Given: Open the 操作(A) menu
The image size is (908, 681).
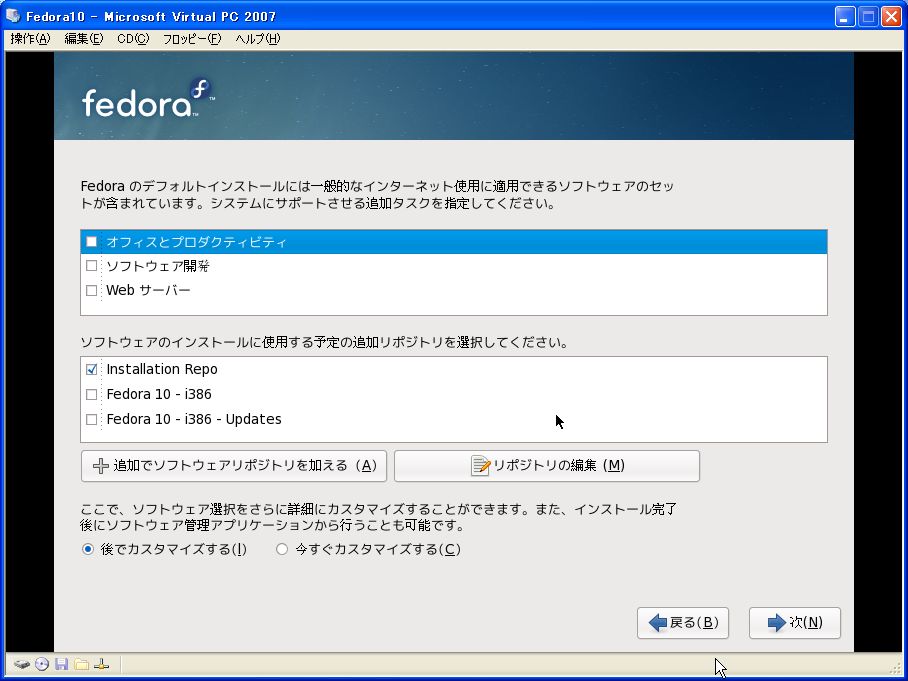Looking at the screenshot, I should coord(30,39).
